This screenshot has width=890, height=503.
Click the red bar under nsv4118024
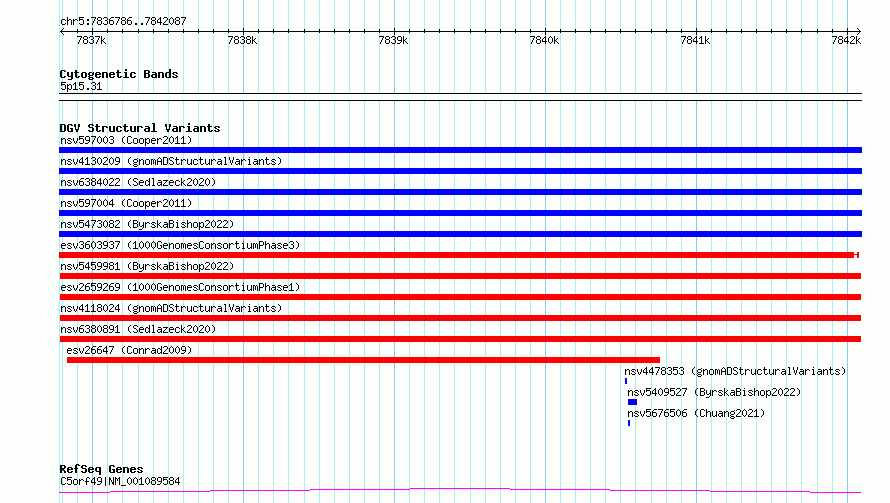pyautogui.click(x=460, y=318)
